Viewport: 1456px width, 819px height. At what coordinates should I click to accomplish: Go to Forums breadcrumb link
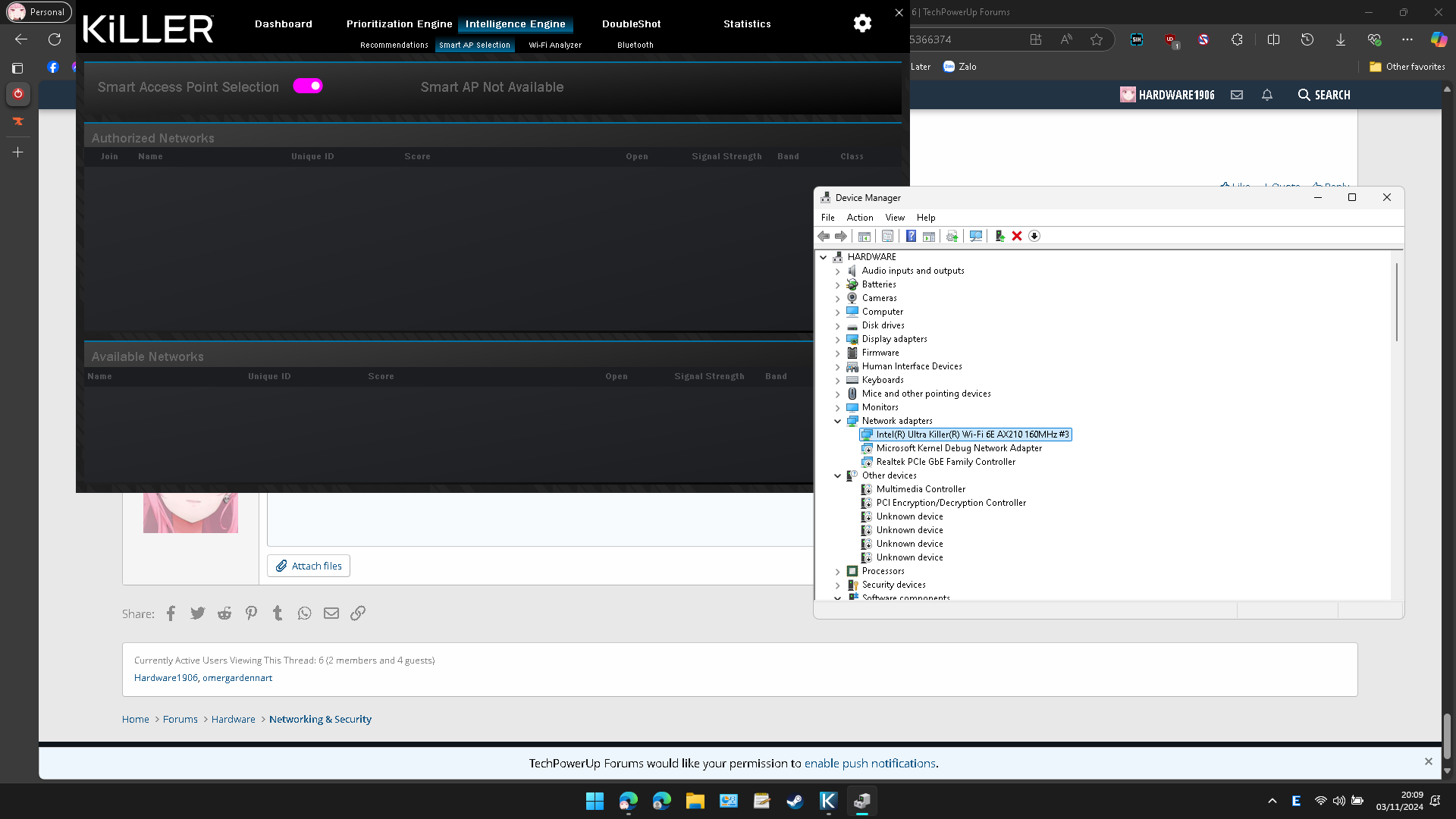coord(180,720)
